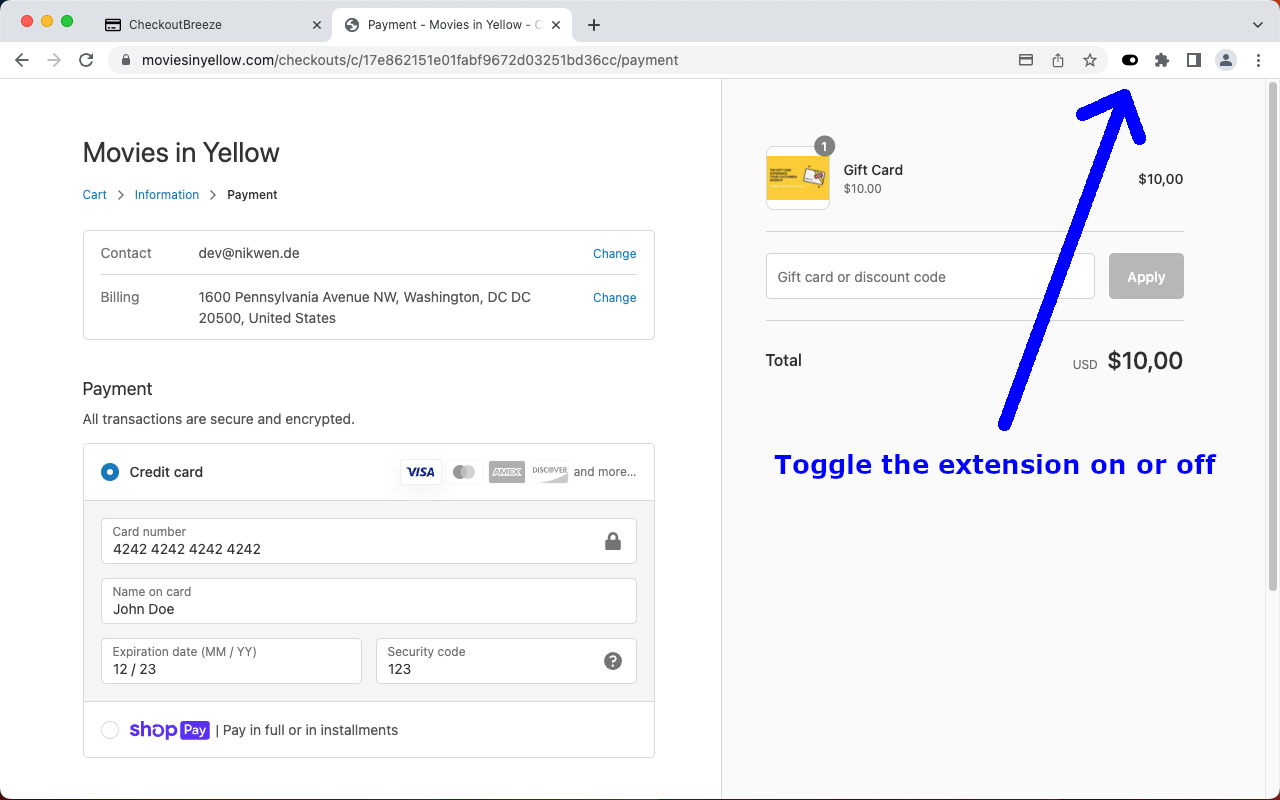Click the page vertical scrollbar

1273,336
